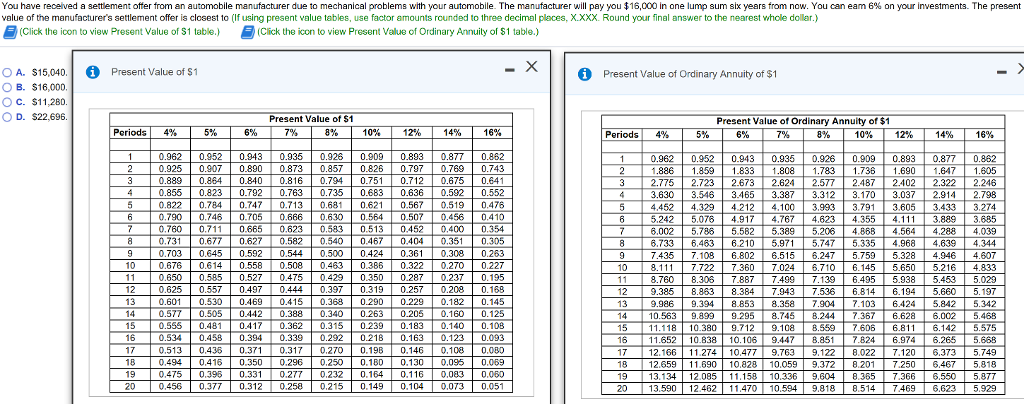Click value 3.685 in the Ordinary Annuity table
Screen dimensions: 1024x404
(x=985, y=220)
